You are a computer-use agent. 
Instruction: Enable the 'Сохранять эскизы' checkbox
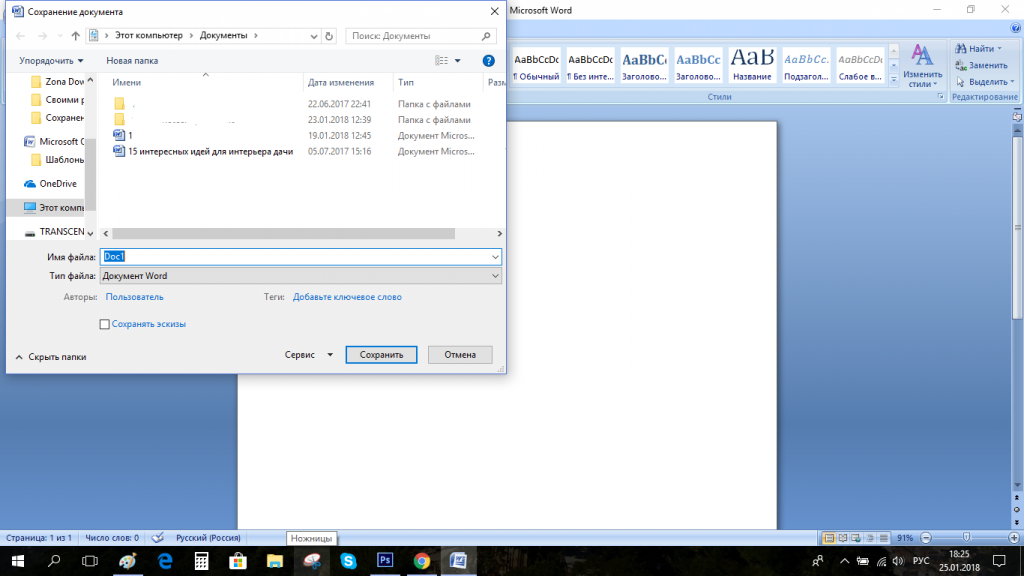(105, 324)
